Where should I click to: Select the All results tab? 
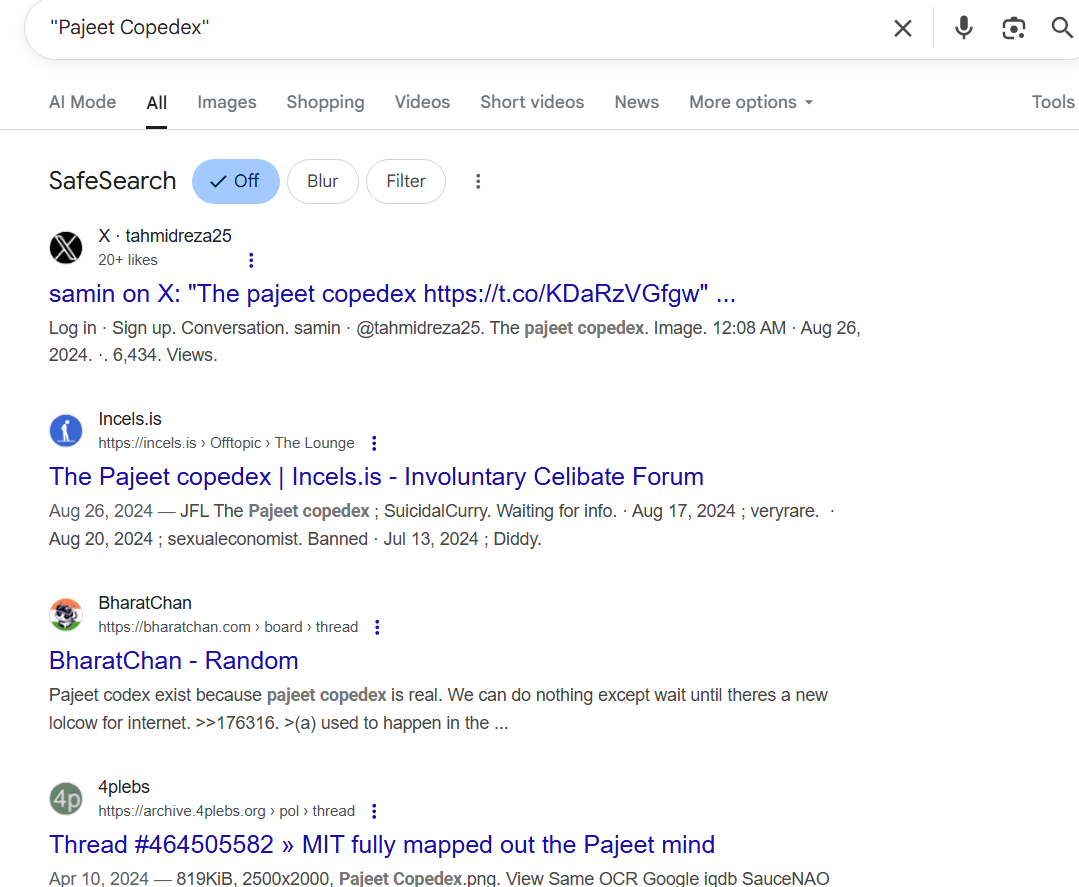tap(156, 103)
